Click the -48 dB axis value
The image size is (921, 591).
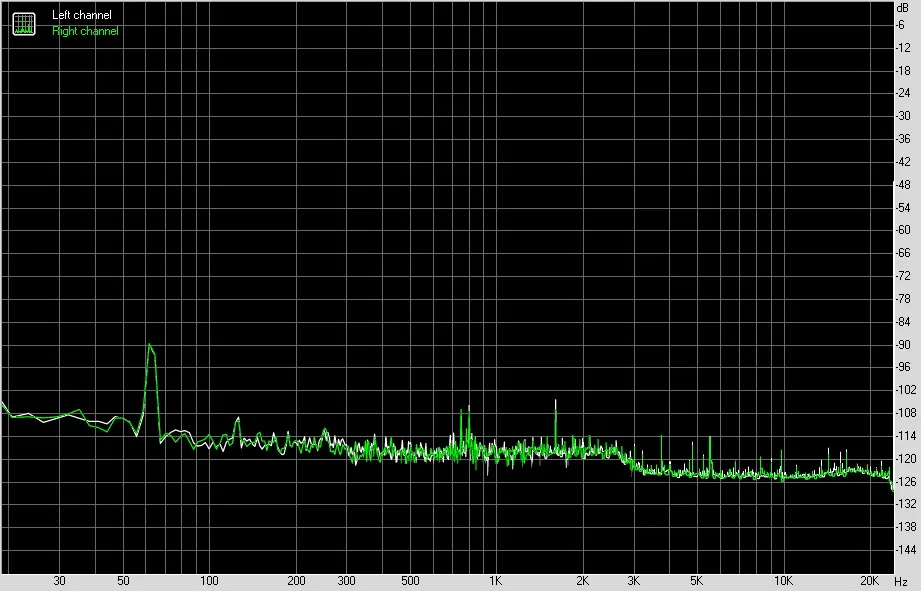click(x=903, y=184)
